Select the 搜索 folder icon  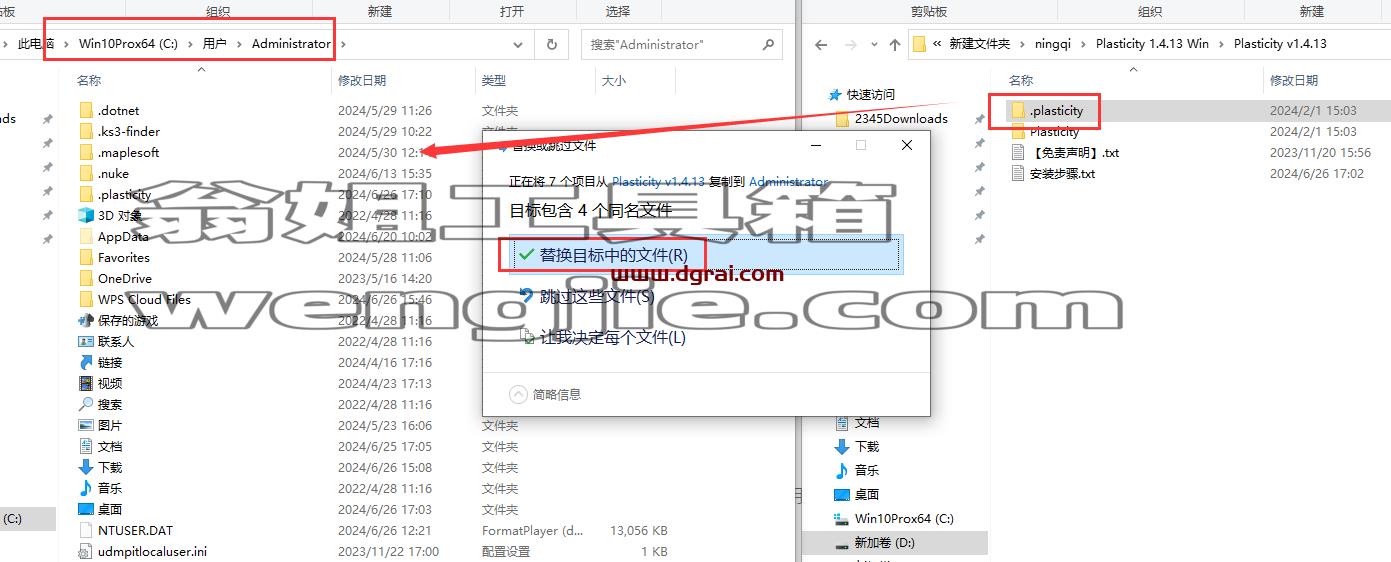click(86, 404)
